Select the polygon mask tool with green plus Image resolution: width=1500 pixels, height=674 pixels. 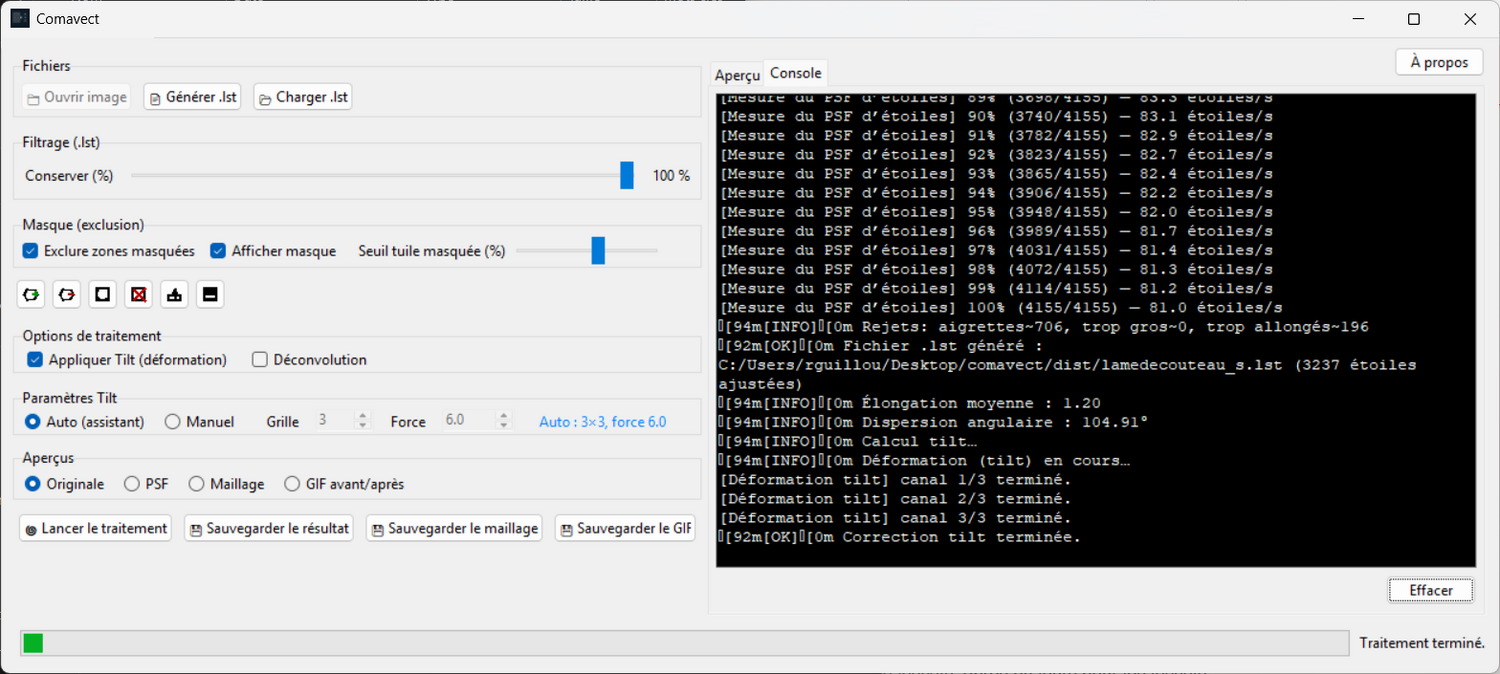tap(32, 294)
